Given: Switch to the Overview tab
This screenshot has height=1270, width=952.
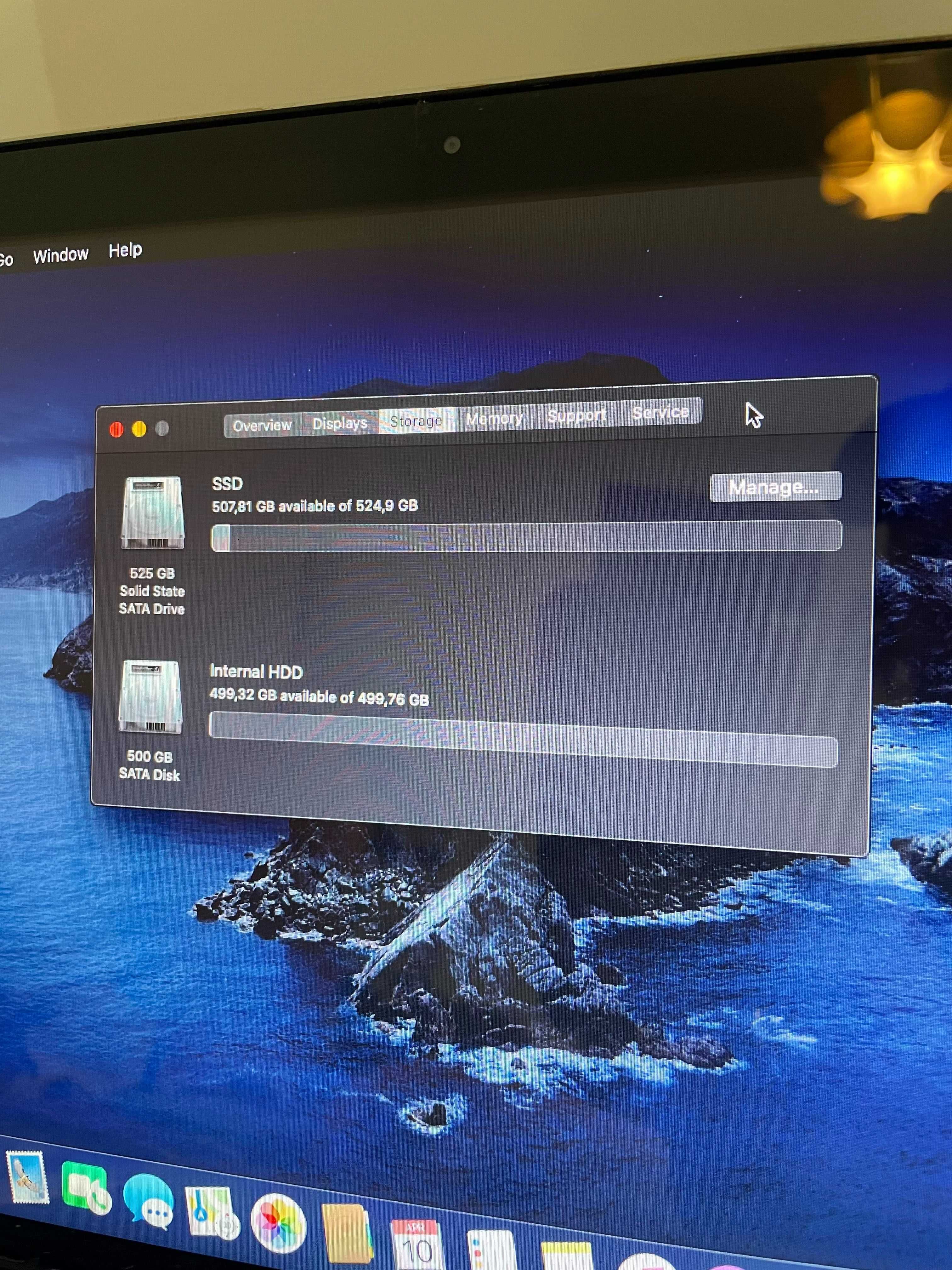Looking at the screenshot, I should click(262, 426).
